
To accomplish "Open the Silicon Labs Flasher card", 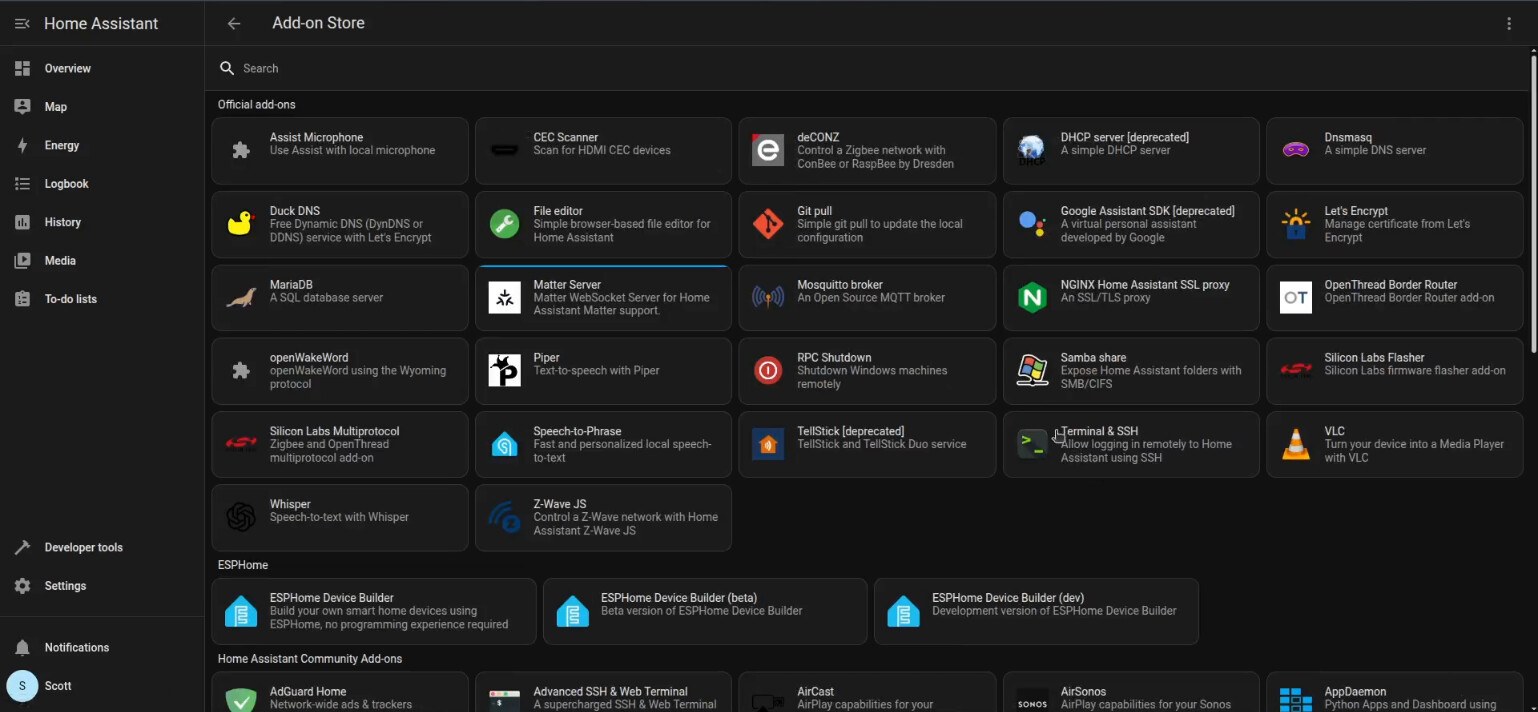I will 1395,371.
